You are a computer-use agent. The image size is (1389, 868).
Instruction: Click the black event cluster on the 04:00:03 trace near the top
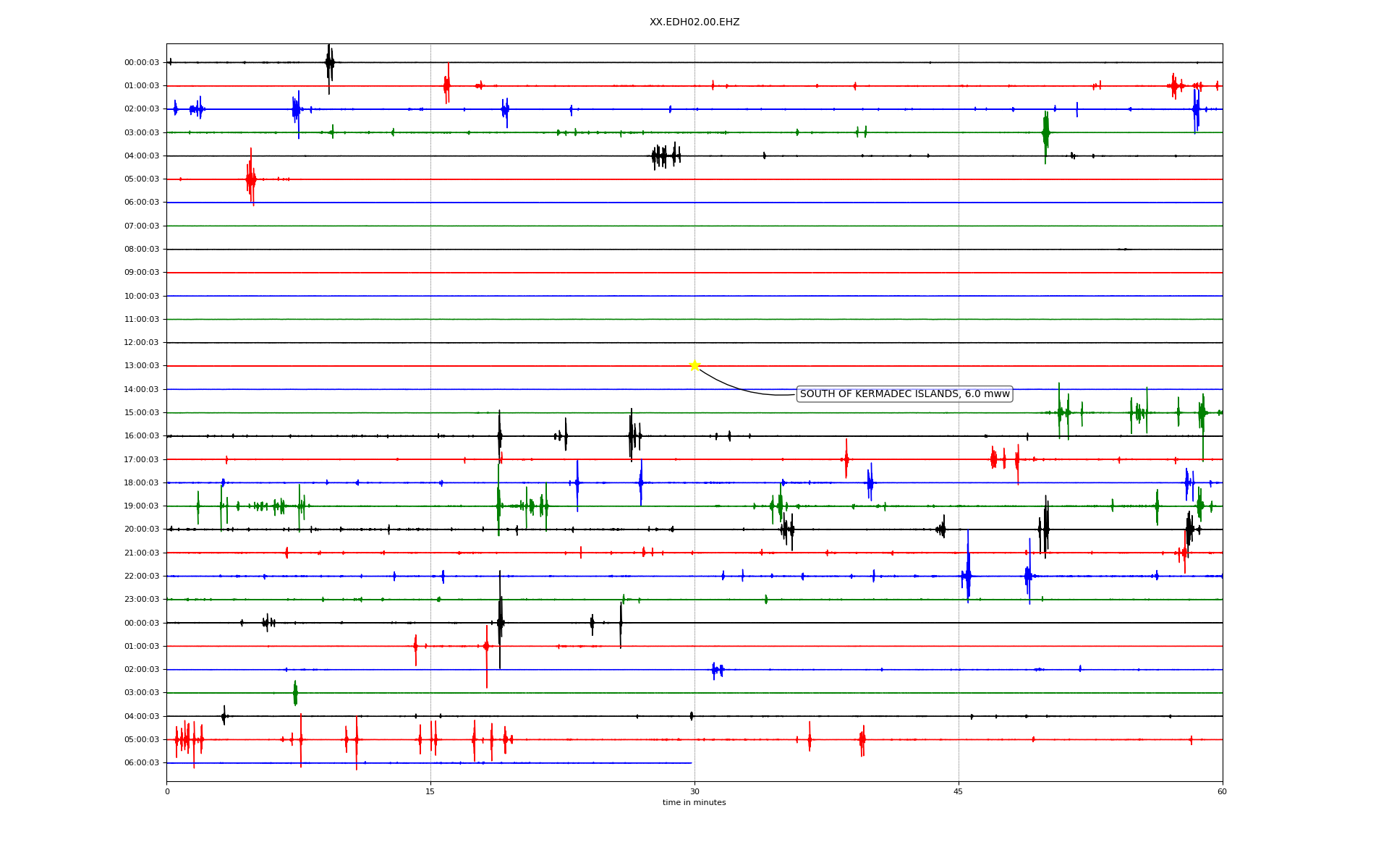[x=664, y=156]
